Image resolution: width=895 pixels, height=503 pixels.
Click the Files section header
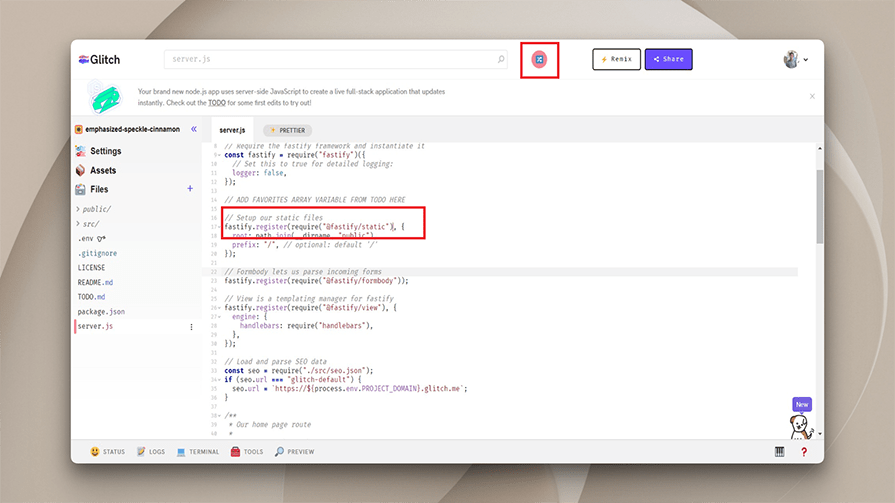click(99, 189)
